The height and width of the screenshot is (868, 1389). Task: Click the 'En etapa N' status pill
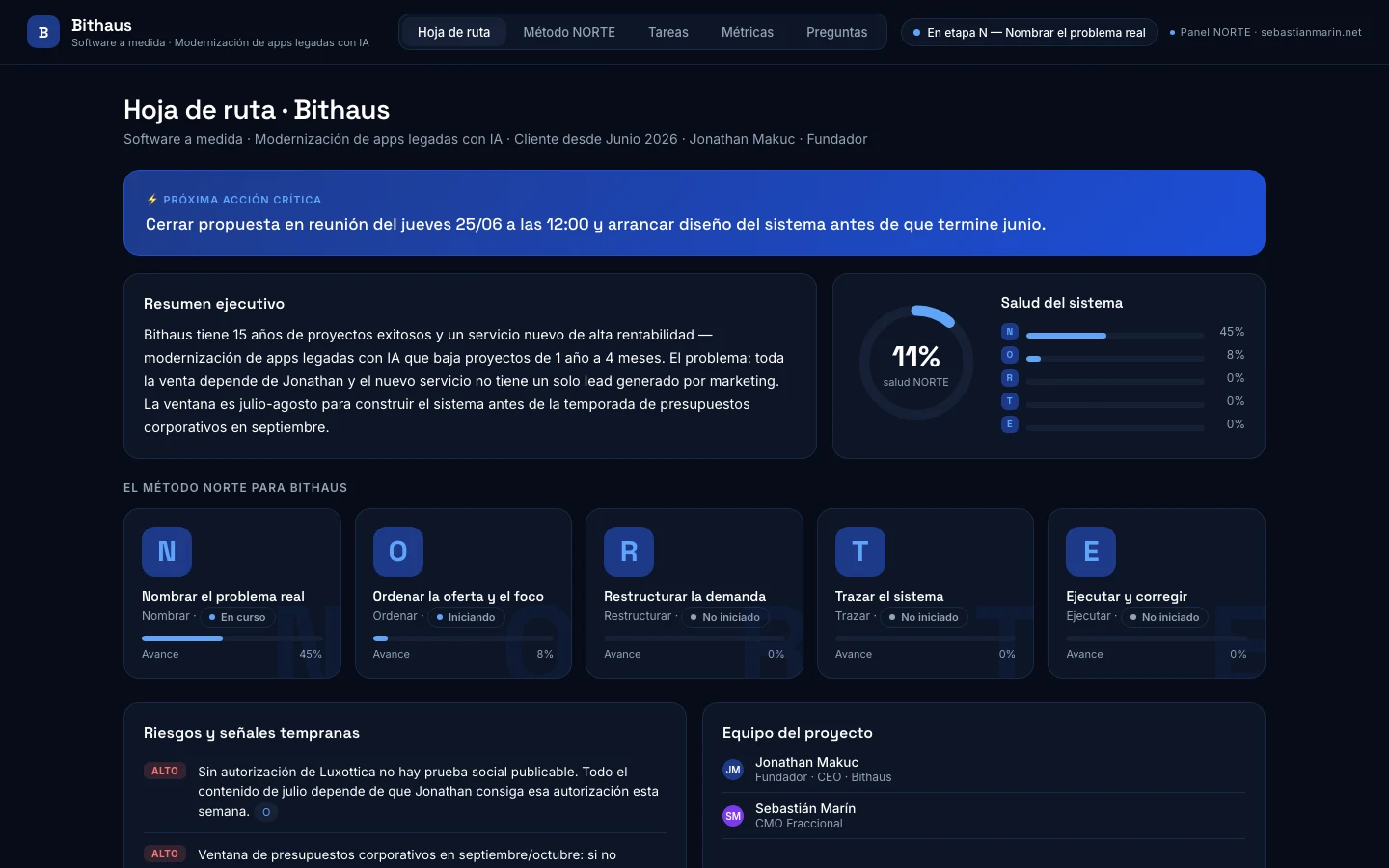(1029, 32)
